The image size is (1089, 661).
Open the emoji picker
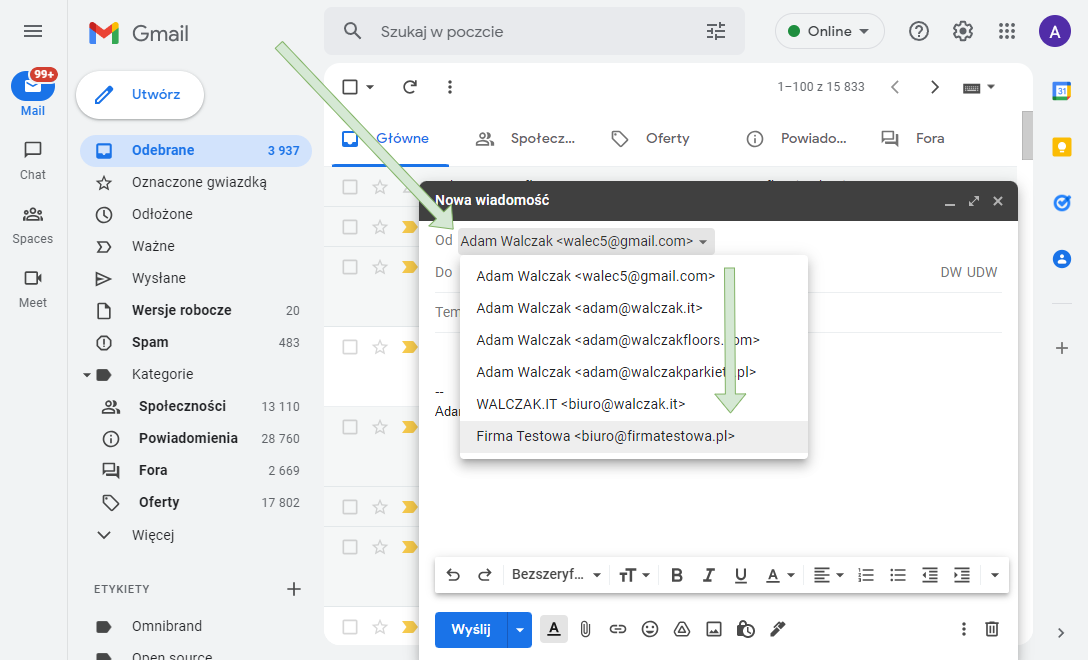coord(650,629)
